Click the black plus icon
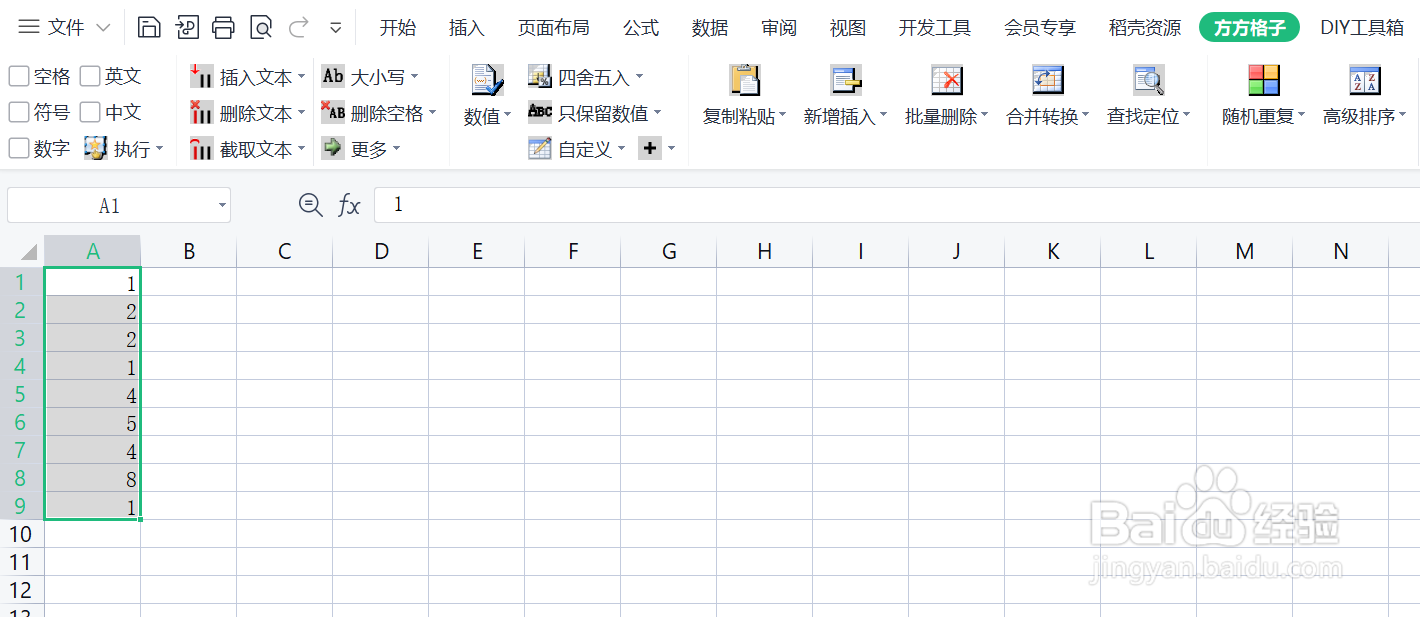 point(650,148)
